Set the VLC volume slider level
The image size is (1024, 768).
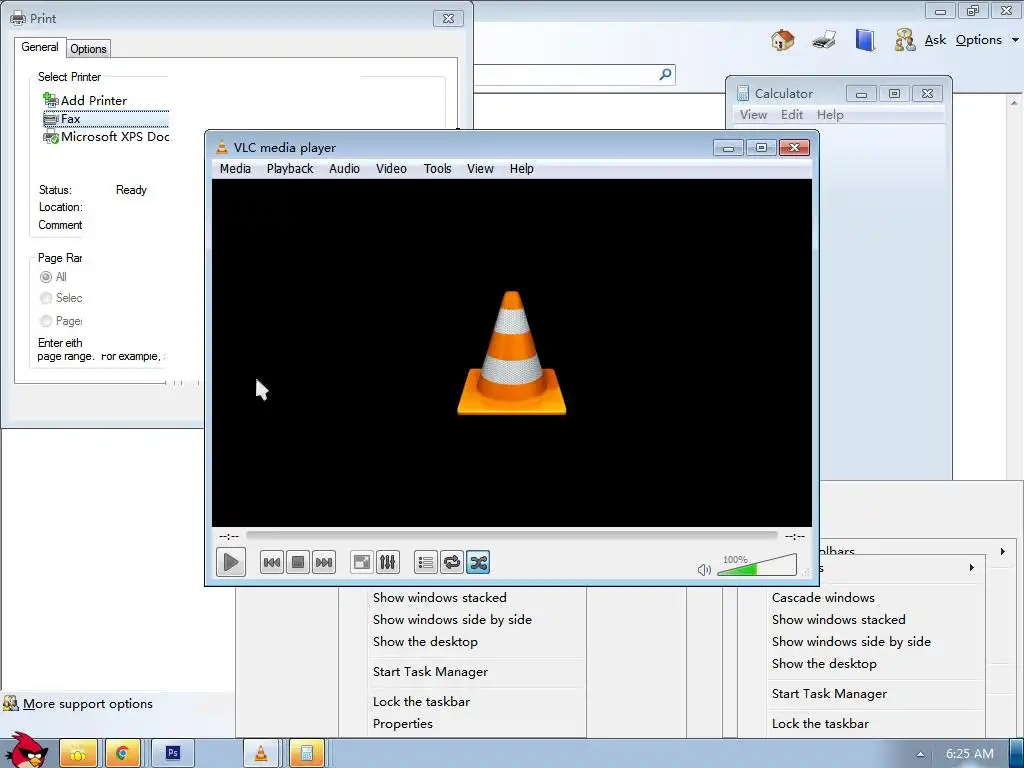pos(757,566)
